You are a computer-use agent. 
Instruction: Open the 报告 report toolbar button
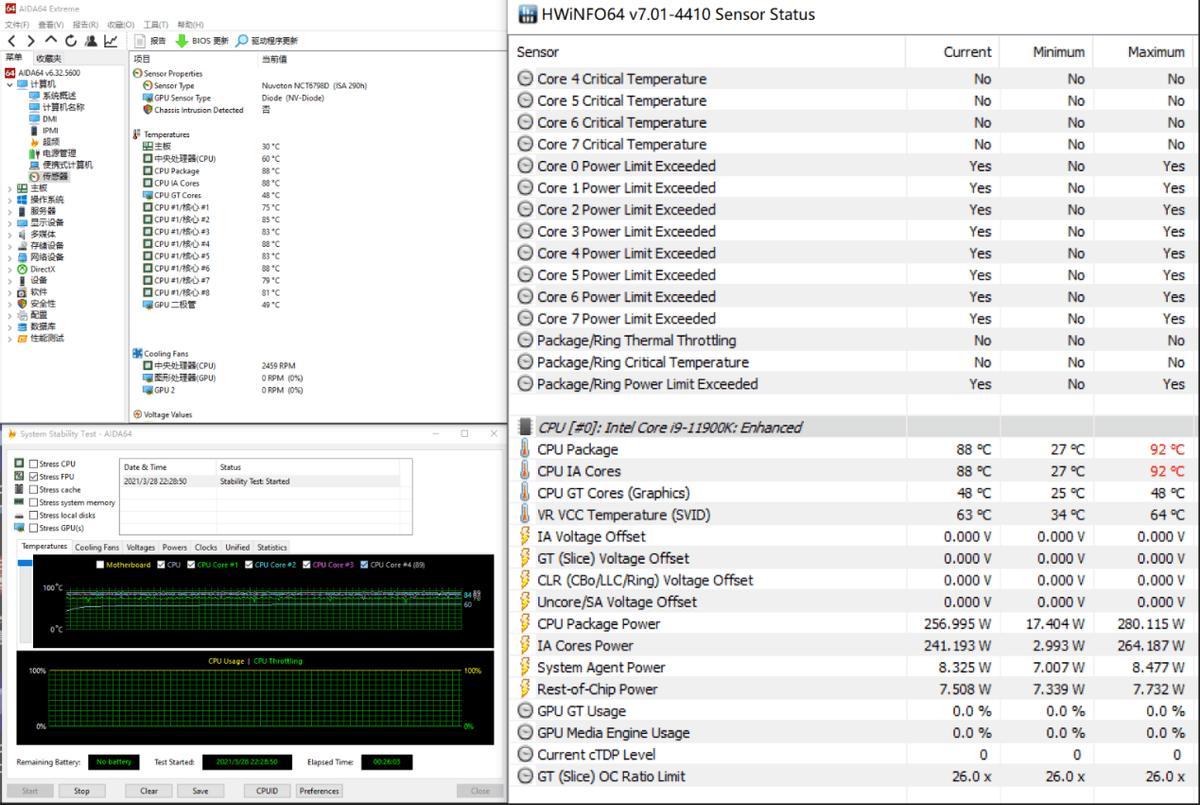coord(150,41)
